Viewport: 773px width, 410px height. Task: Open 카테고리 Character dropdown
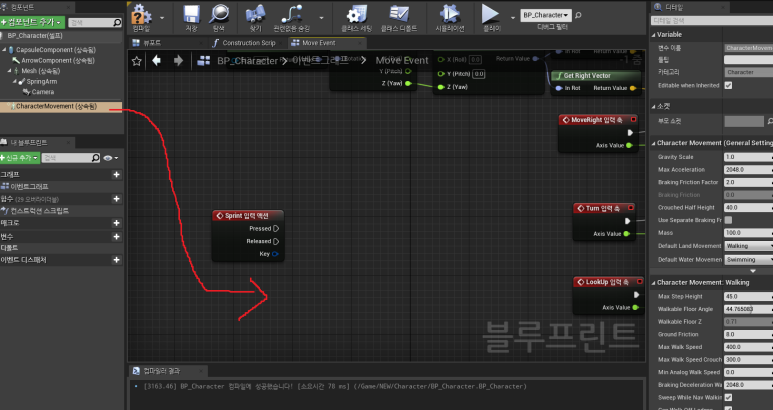(749, 72)
